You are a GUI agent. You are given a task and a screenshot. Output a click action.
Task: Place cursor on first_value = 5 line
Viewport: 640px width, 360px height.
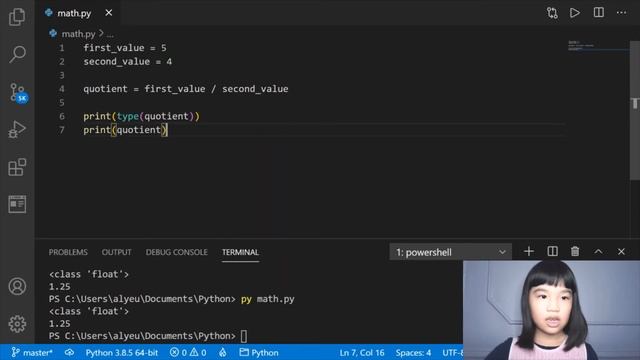point(125,48)
